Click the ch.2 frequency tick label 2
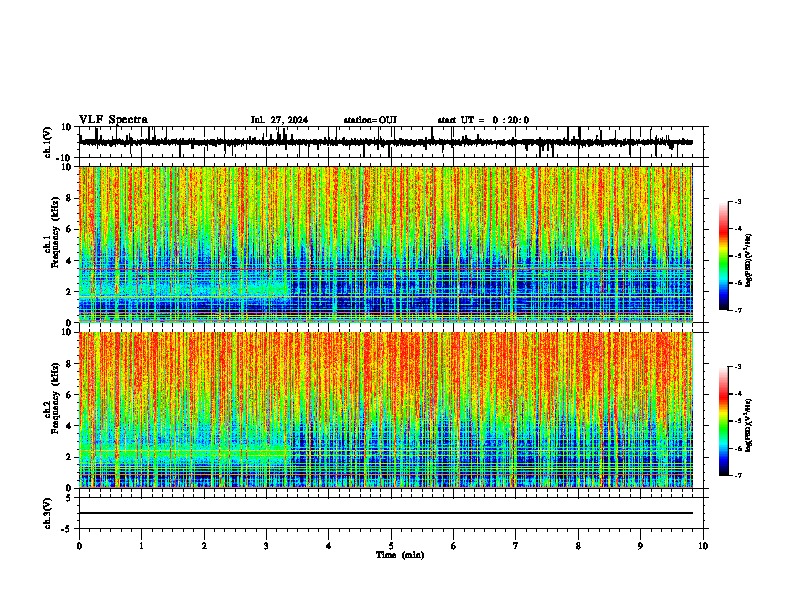 pyautogui.click(x=69, y=457)
